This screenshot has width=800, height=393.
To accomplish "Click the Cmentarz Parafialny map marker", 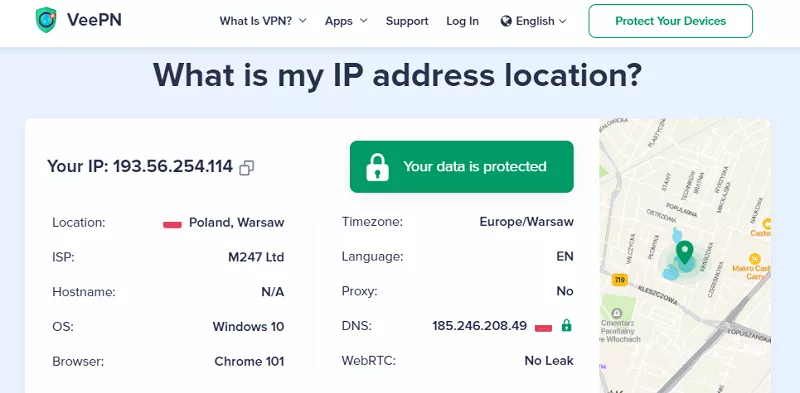I will click(616, 312).
